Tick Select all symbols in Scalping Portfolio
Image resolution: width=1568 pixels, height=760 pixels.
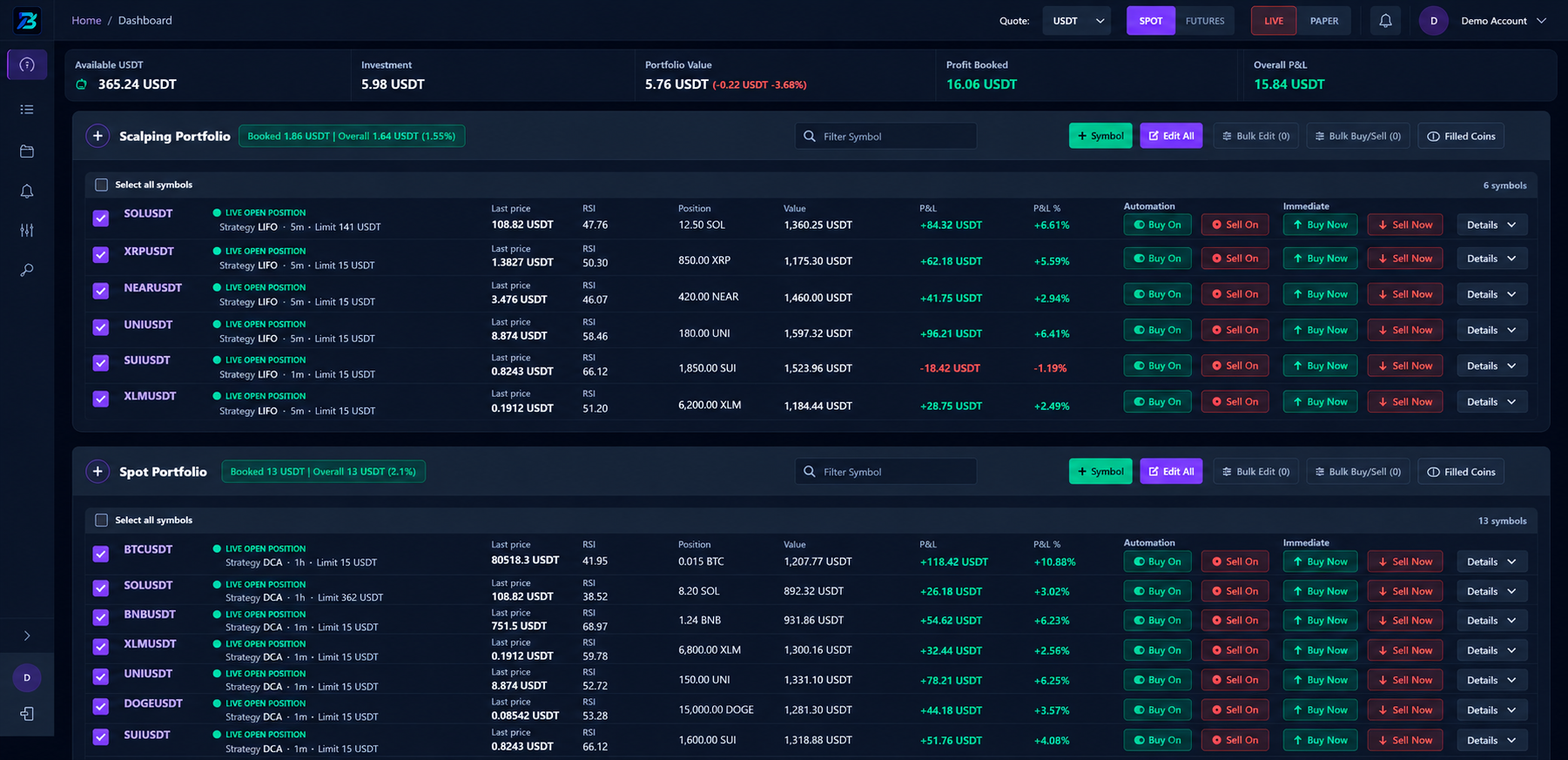pyautogui.click(x=101, y=185)
